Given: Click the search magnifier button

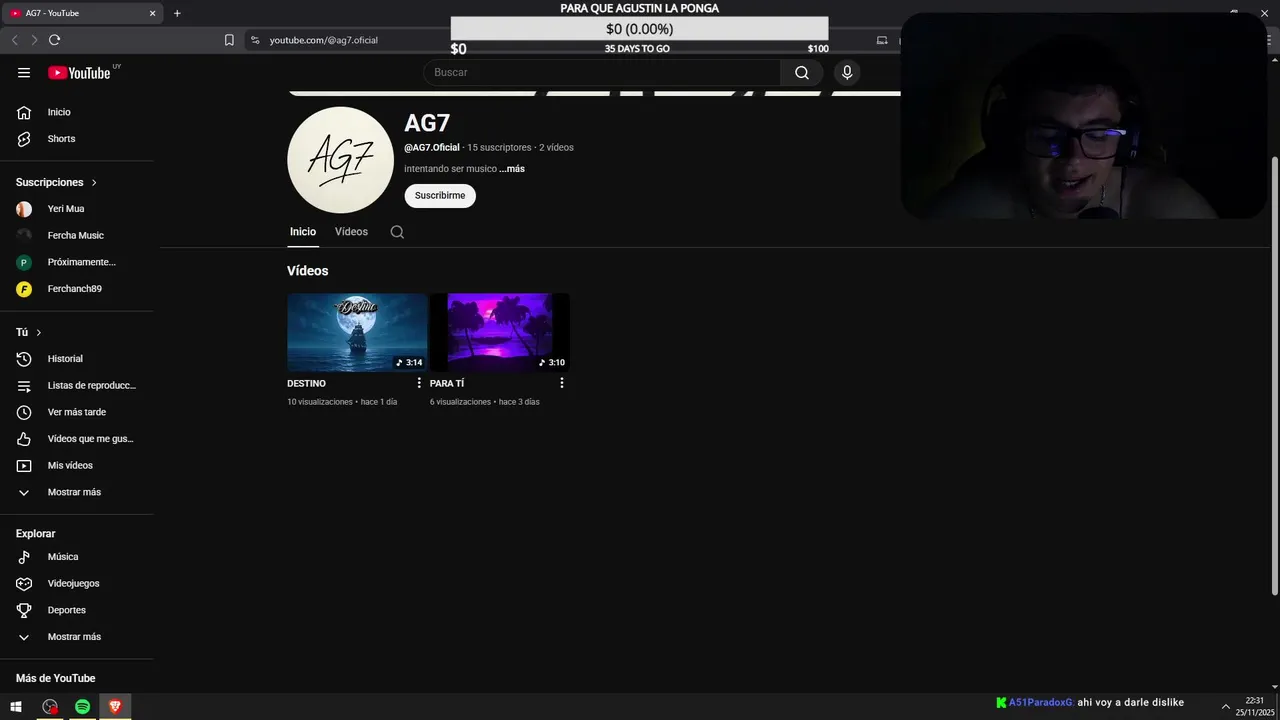Looking at the screenshot, I should tap(802, 72).
